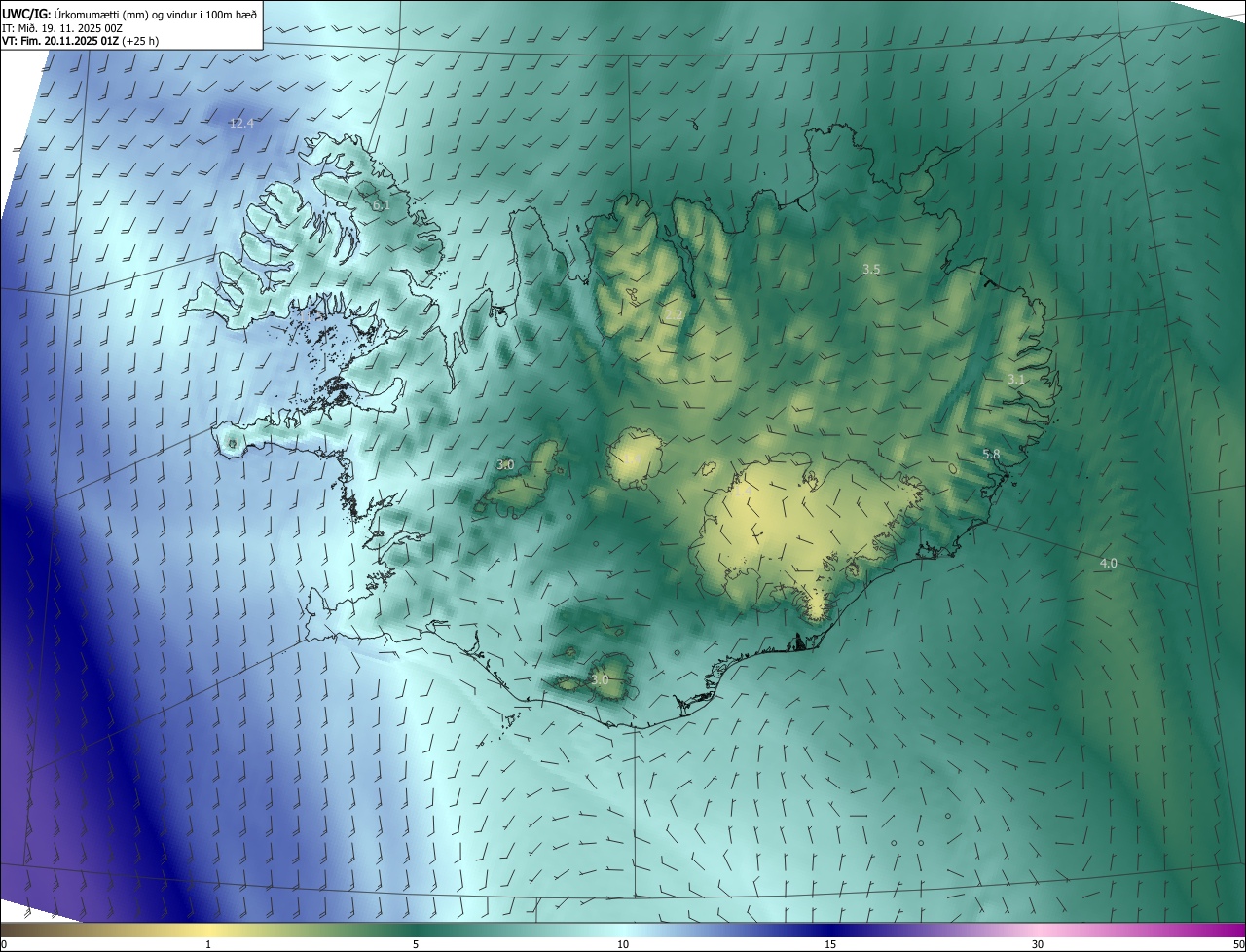Click the 50 tick on the color scale
1246x952 pixels.
coord(1238,944)
